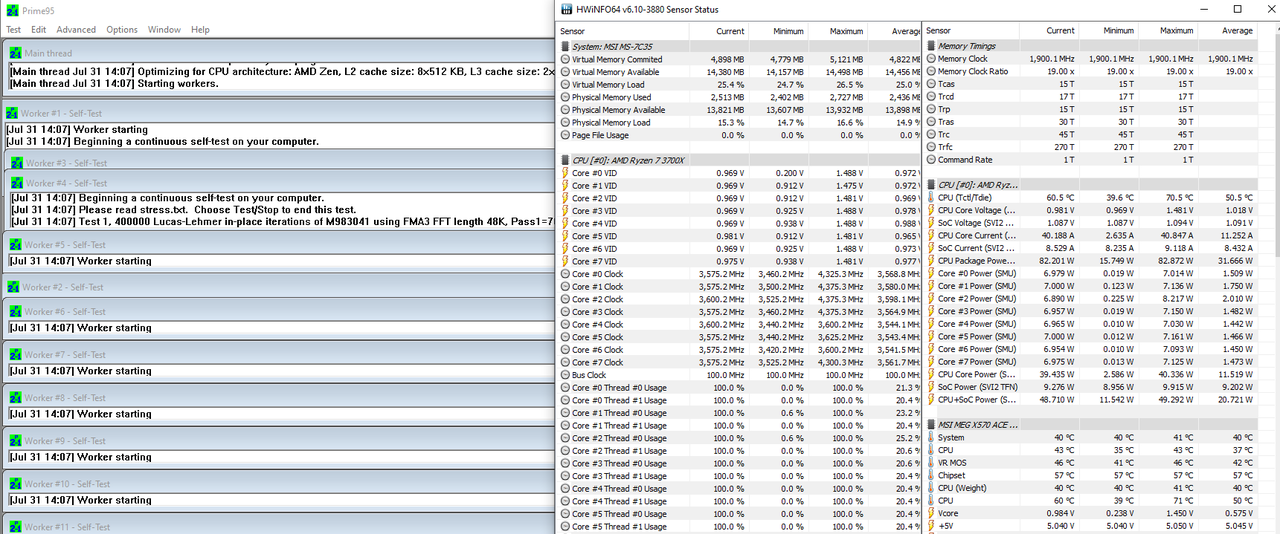Open the Advanced menu in Prime95
The height and width of the screenshot is (534, 1280).
(x=76, y=30)
